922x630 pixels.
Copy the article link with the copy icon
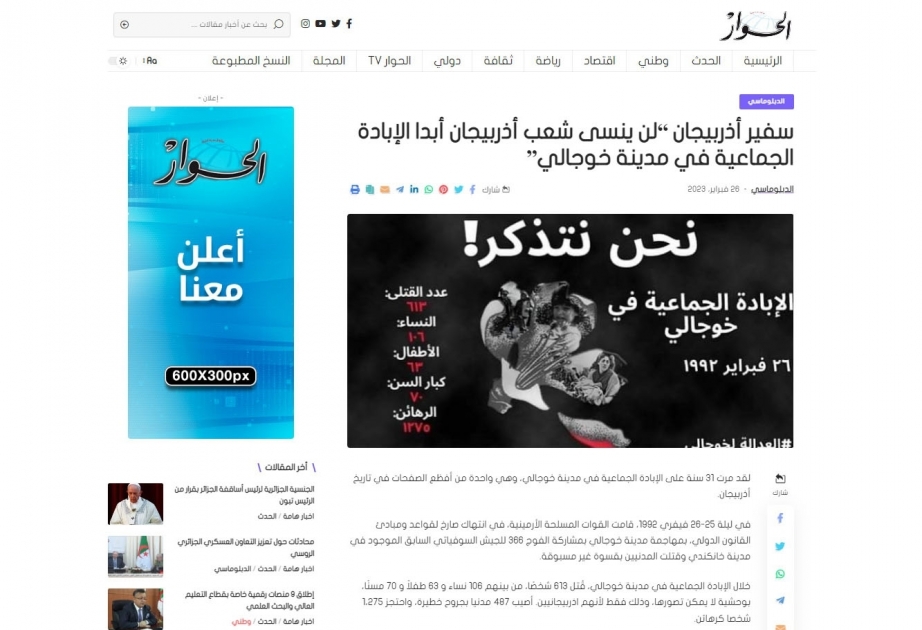coord(369,189)
